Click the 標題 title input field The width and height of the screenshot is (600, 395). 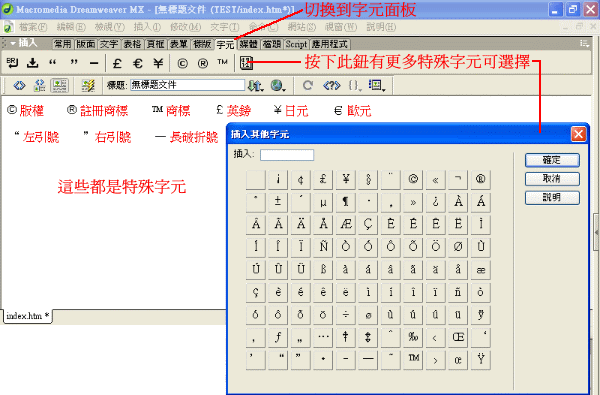pos(187,85)
